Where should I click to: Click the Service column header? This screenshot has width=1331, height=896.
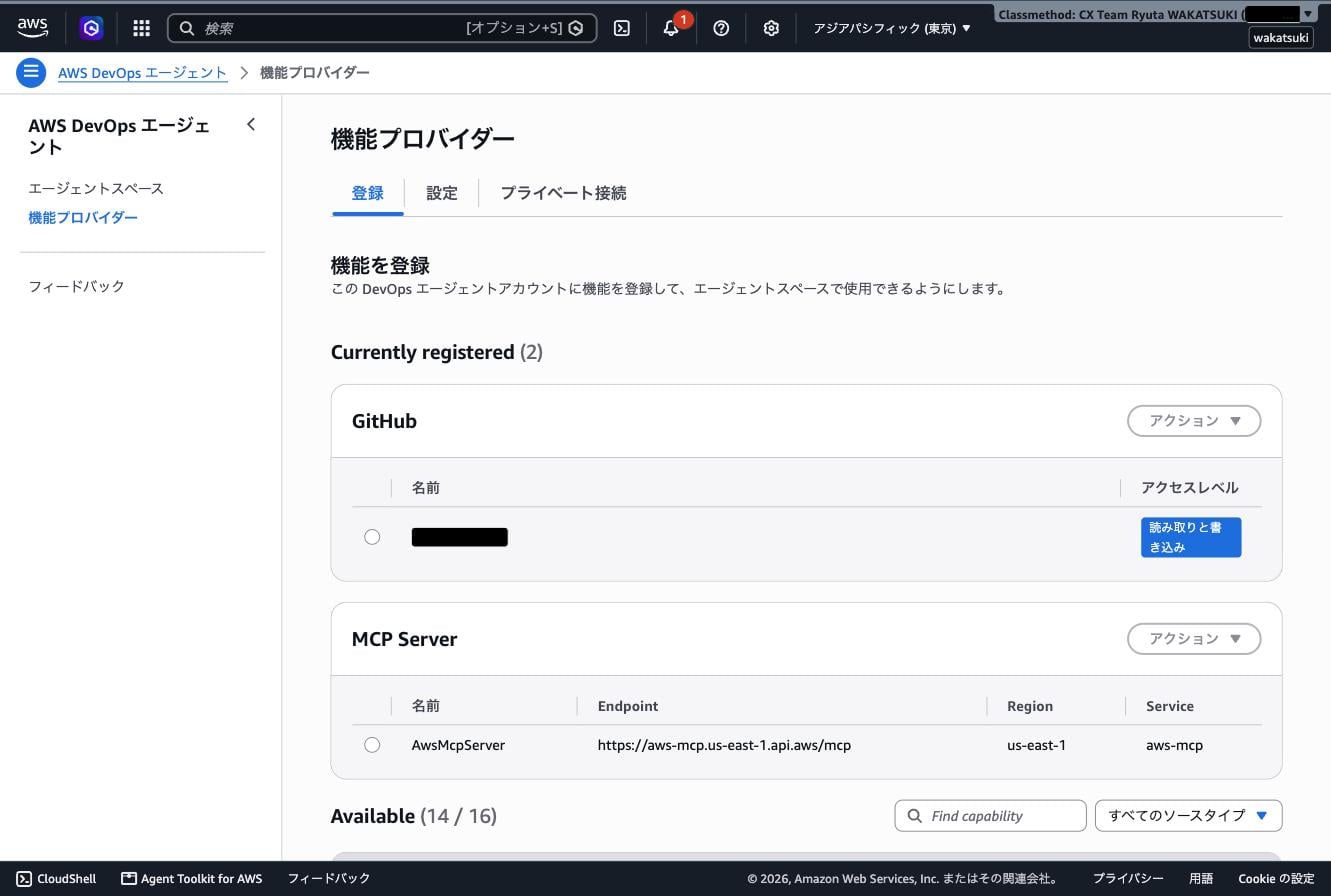tap(1170, 706)
